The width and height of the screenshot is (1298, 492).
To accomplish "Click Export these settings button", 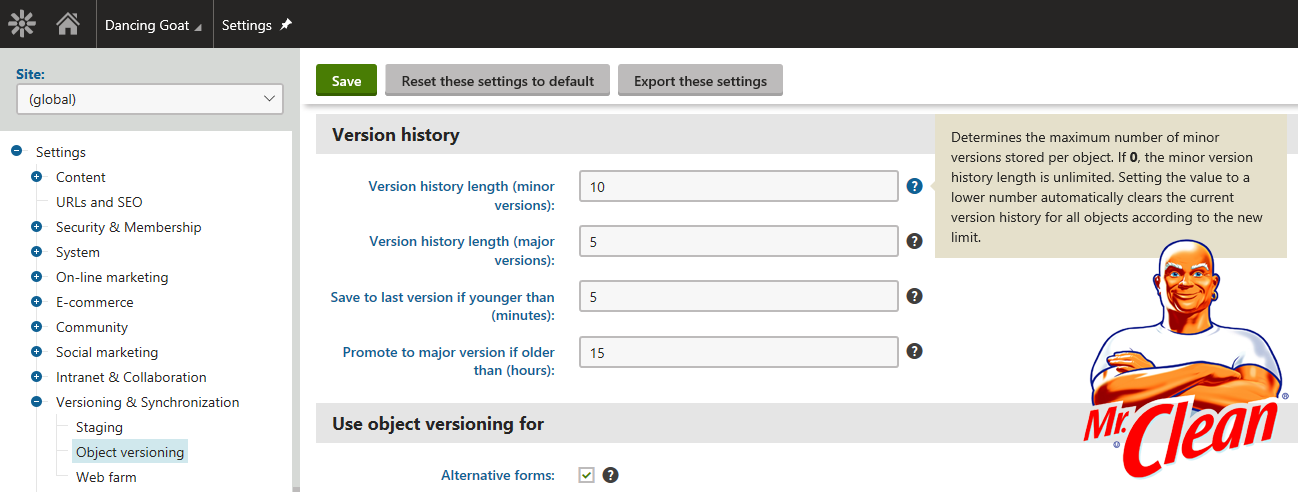I will pos(700,81).
